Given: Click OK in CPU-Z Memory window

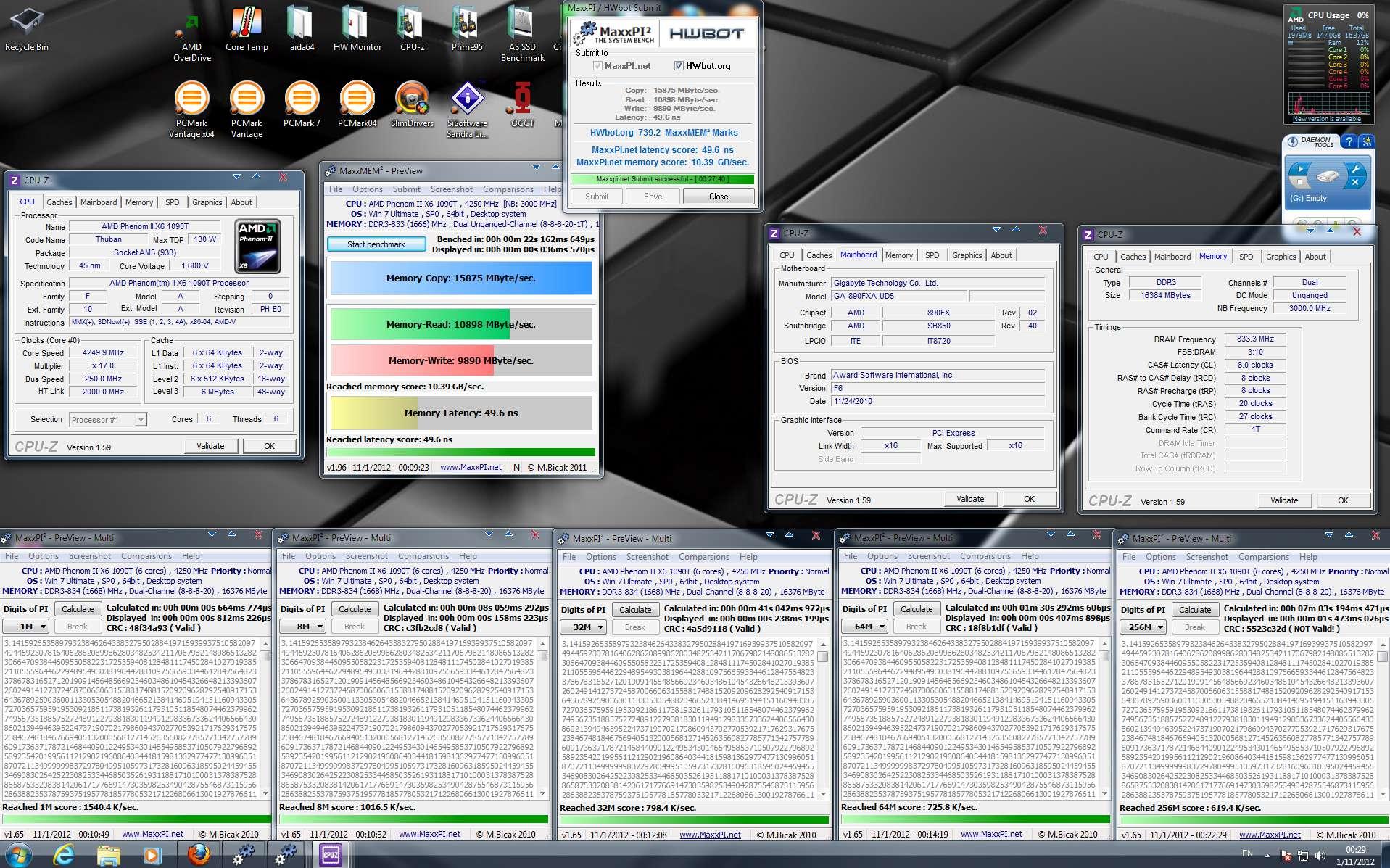Looking at the screenshot, I should tap(1343, 500).
